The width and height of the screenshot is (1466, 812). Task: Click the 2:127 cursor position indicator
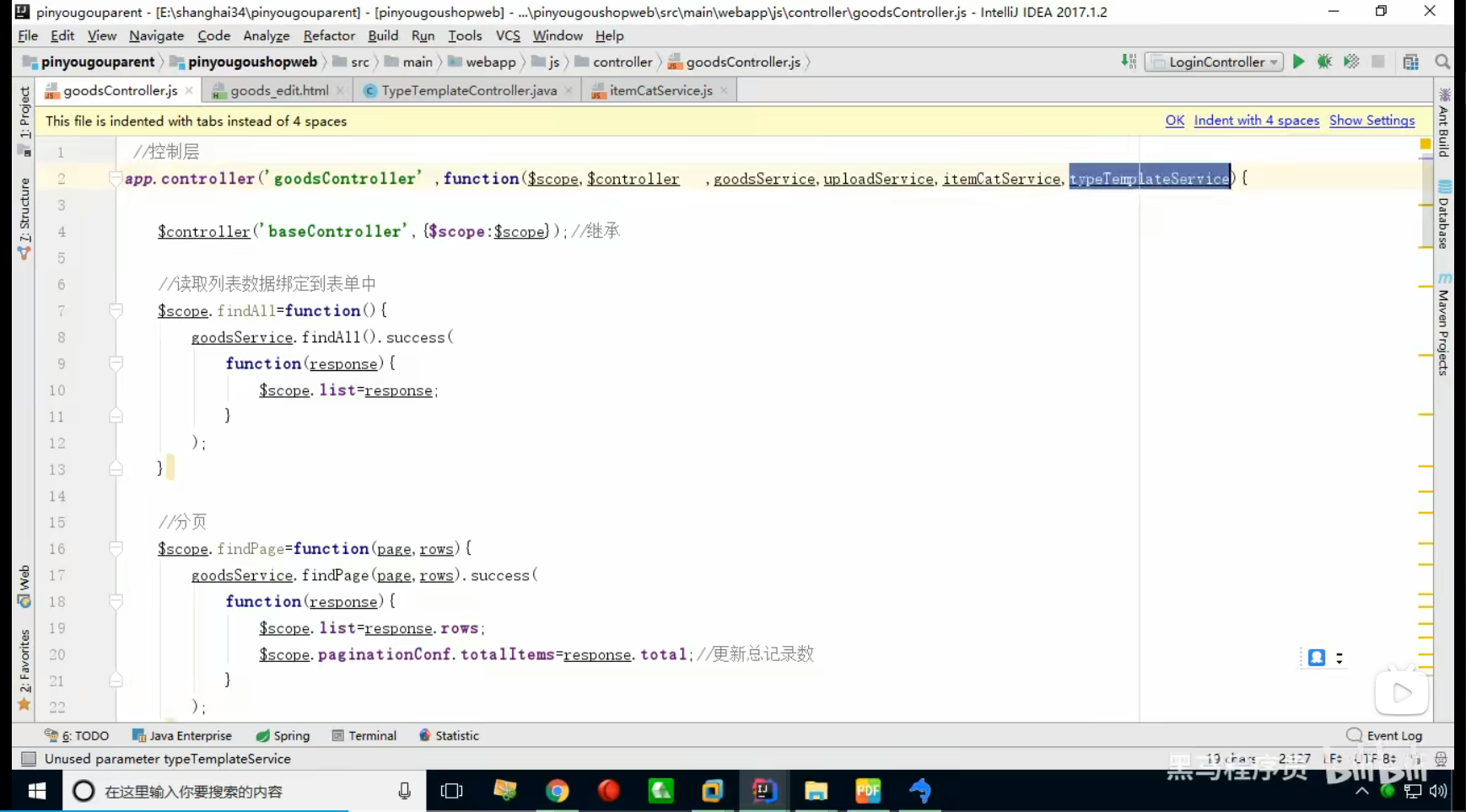(x=1294, y=759)
